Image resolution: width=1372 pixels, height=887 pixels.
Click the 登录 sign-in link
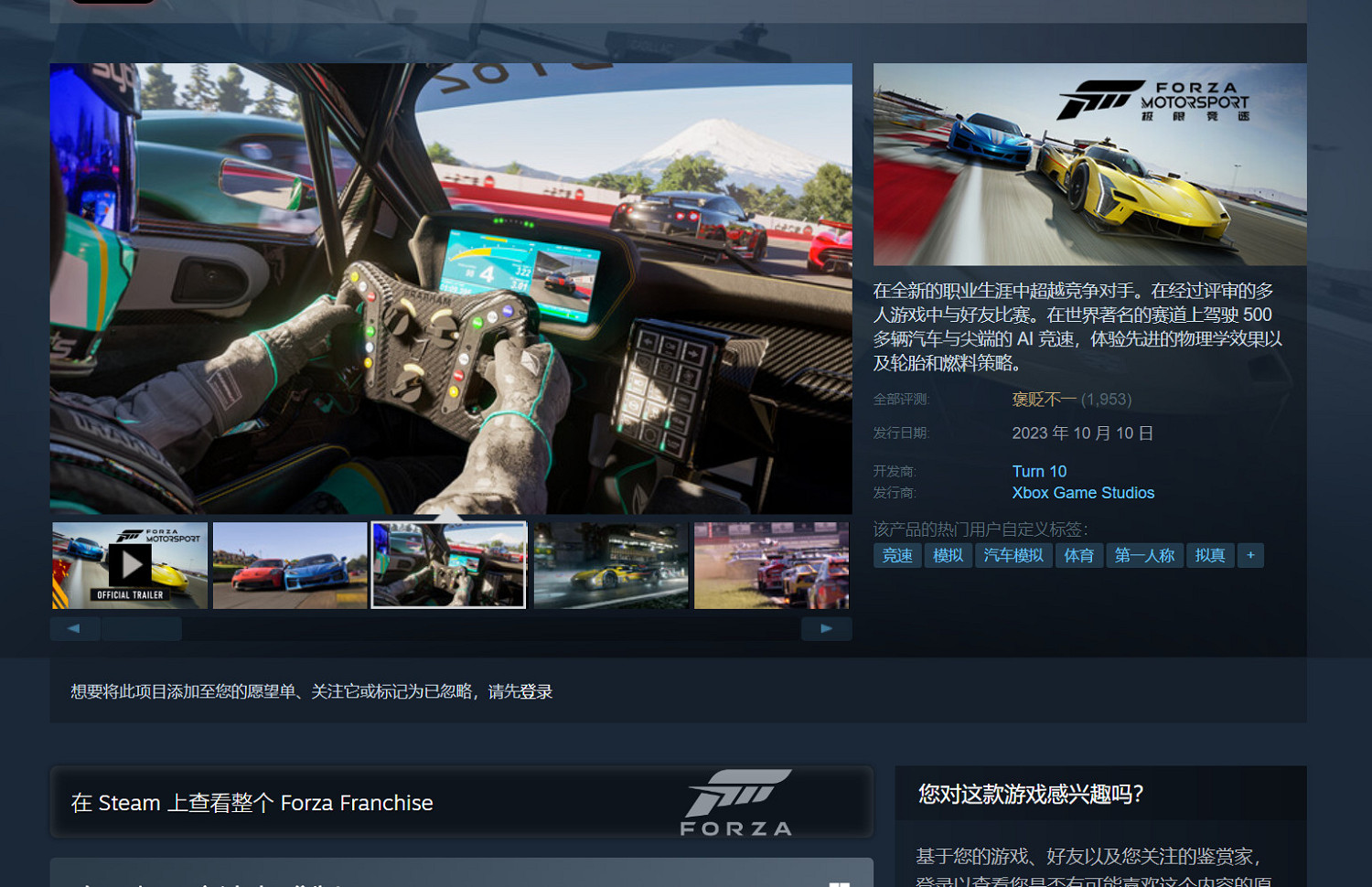point(539,692)
